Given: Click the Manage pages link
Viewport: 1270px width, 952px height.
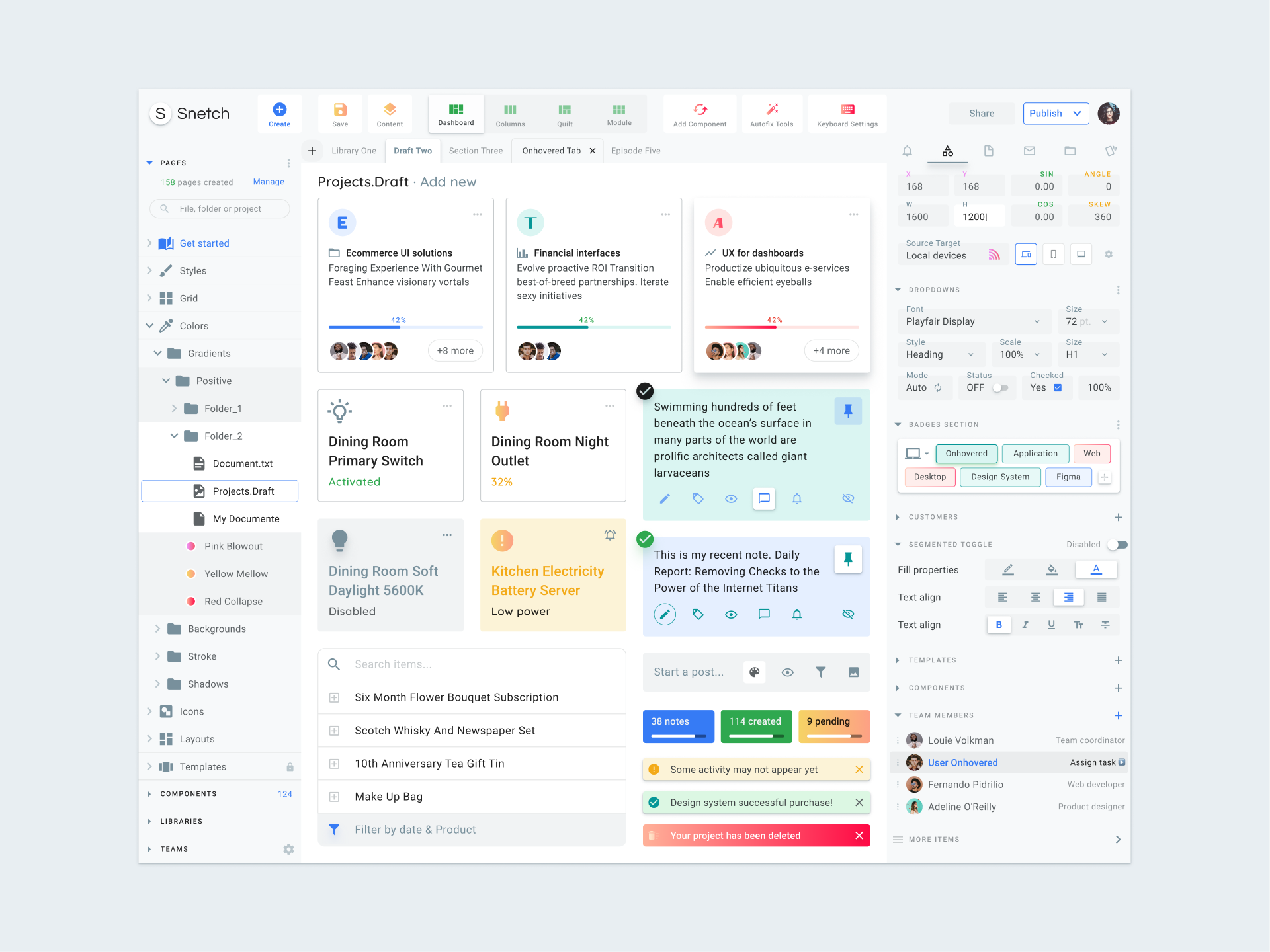Looking at the screenshot, I should point(269,182).
